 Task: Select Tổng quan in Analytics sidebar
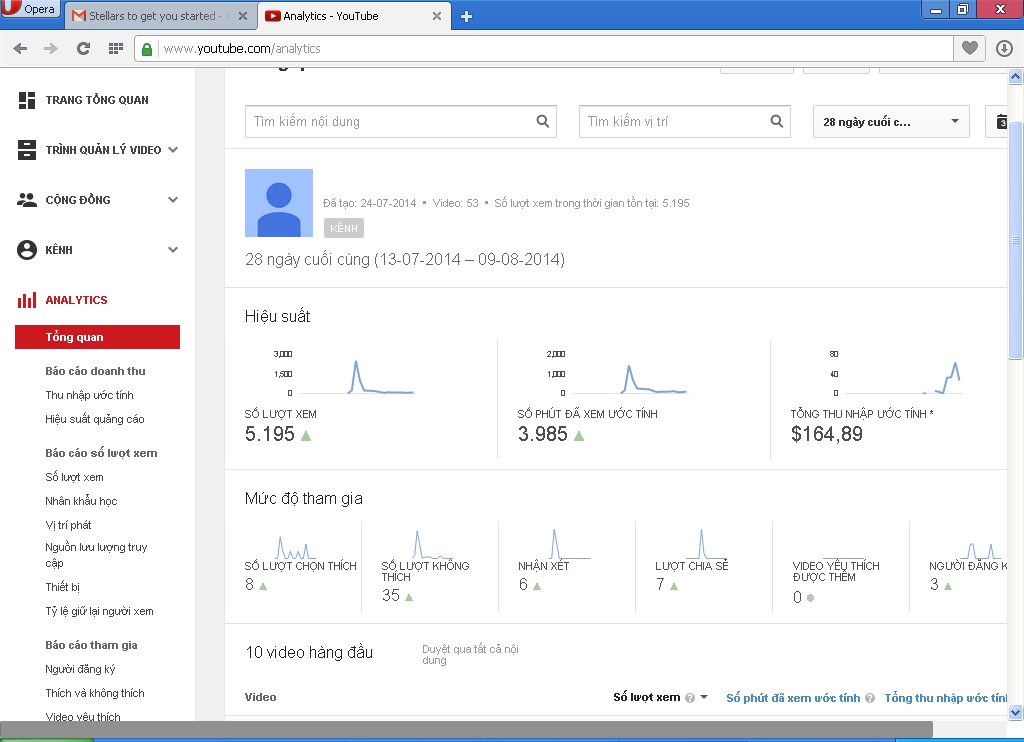(97, 337)
